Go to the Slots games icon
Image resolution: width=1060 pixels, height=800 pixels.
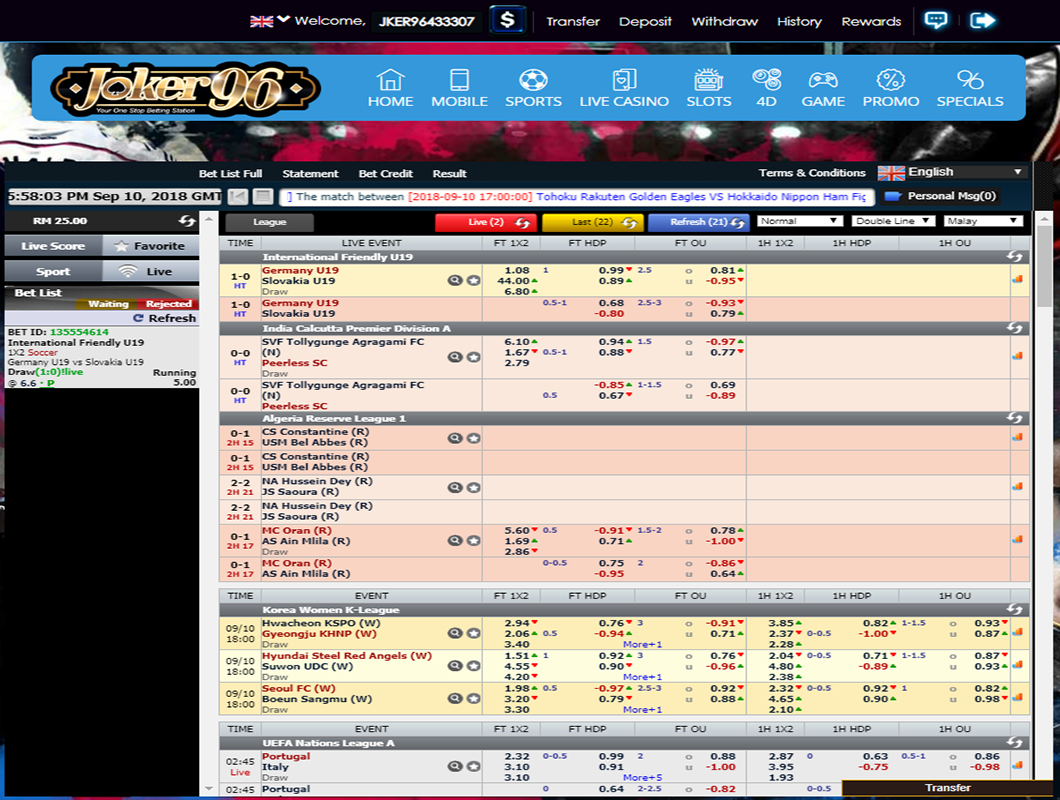708,88
